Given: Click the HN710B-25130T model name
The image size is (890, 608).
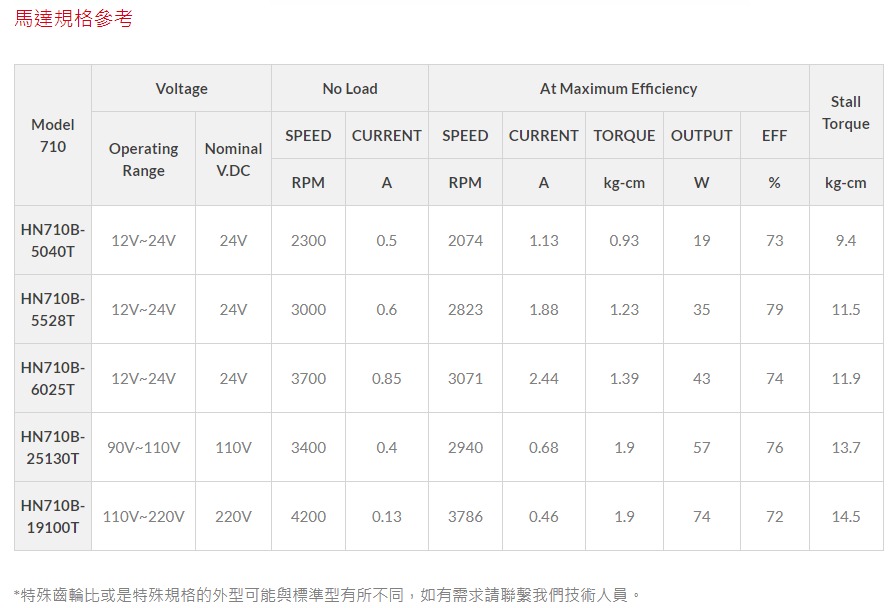Looking at the screenshot, I should pos(53,447).
